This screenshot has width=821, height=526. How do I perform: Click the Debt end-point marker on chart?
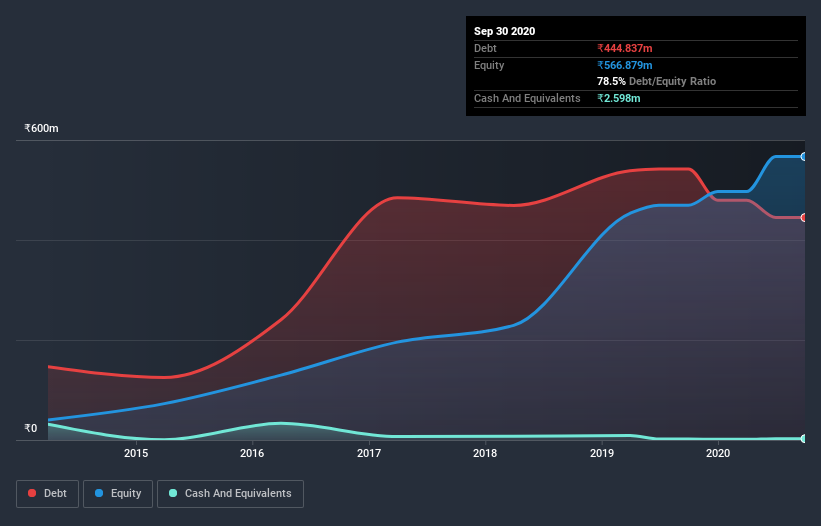point(804,218)
